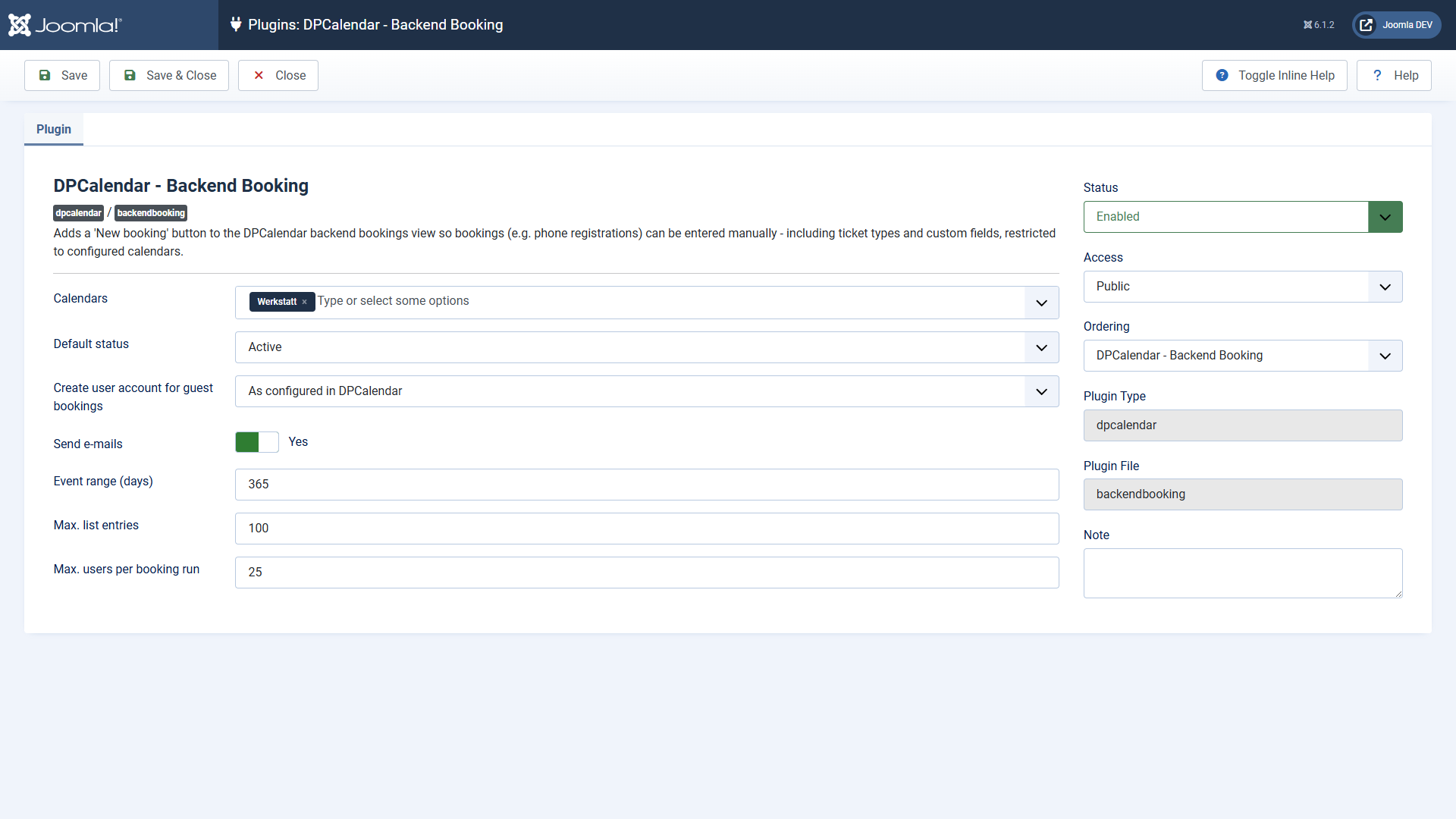Screen dimensions: 1456x819
Task: Click the Save button
Action: point(62,76)
